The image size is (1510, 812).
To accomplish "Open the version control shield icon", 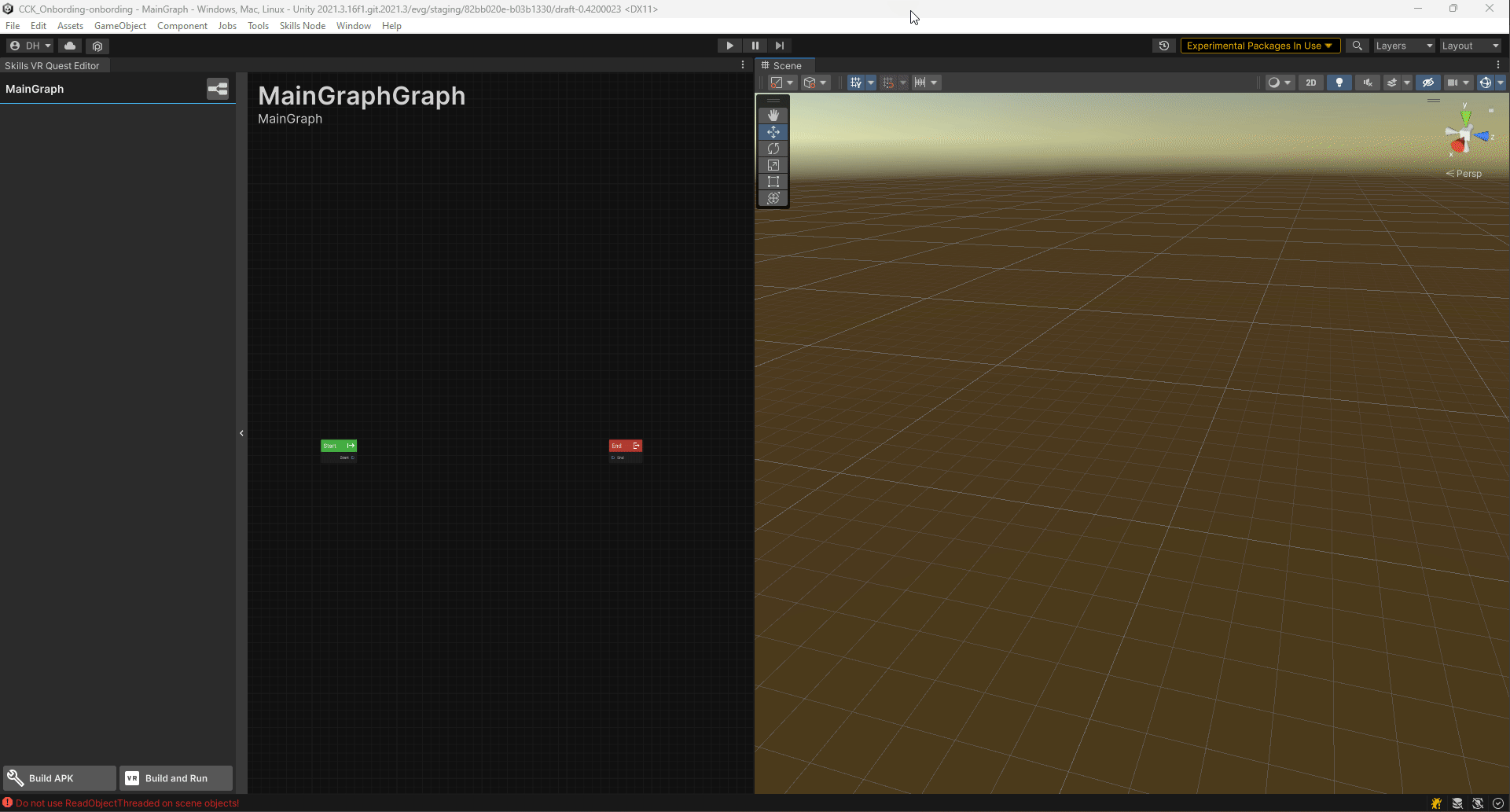I will tap(97, 46).
